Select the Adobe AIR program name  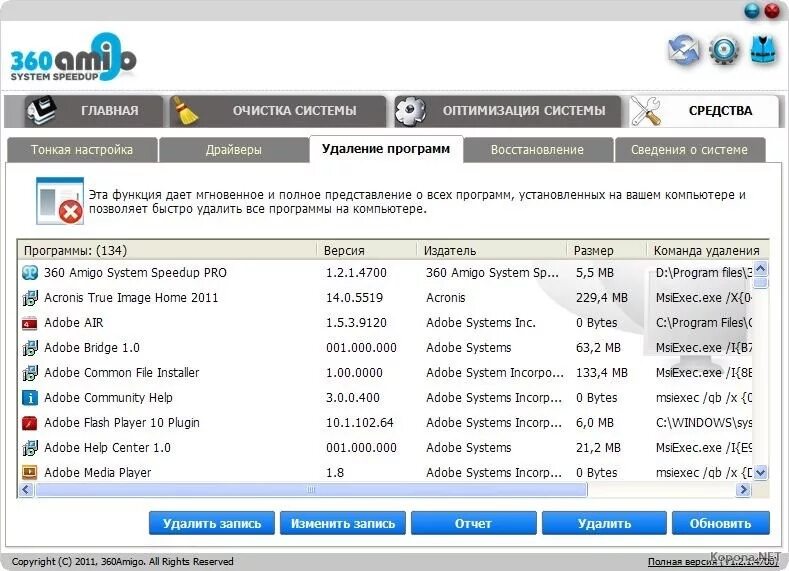click(73, 322)
